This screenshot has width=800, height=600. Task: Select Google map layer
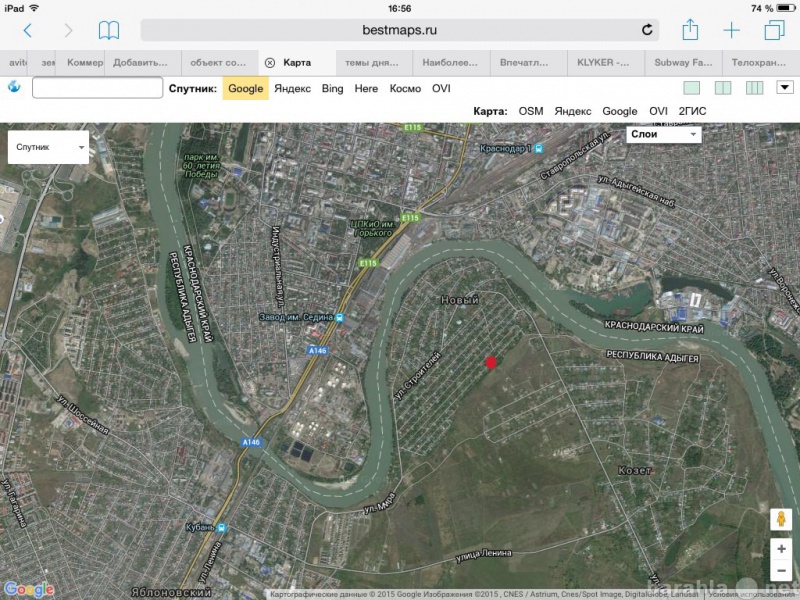(x=619, y=111)
